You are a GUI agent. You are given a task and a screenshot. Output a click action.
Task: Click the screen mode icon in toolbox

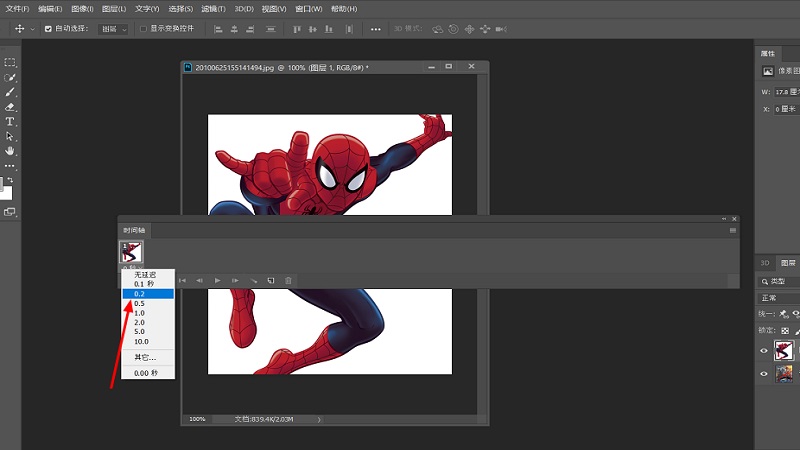pyautogui.click(x=10, y=212)
